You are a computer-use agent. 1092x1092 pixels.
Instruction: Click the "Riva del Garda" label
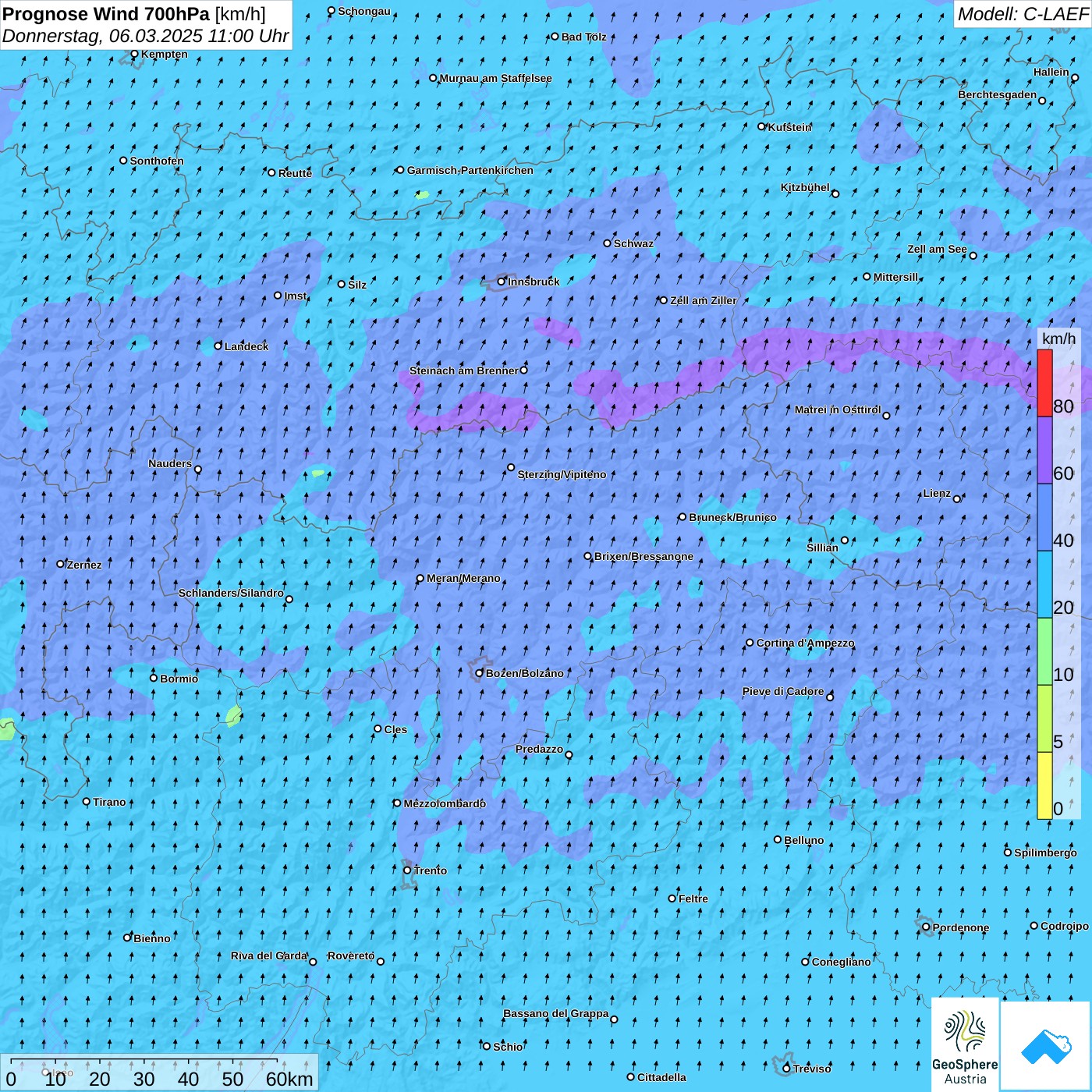click(269, 955)
